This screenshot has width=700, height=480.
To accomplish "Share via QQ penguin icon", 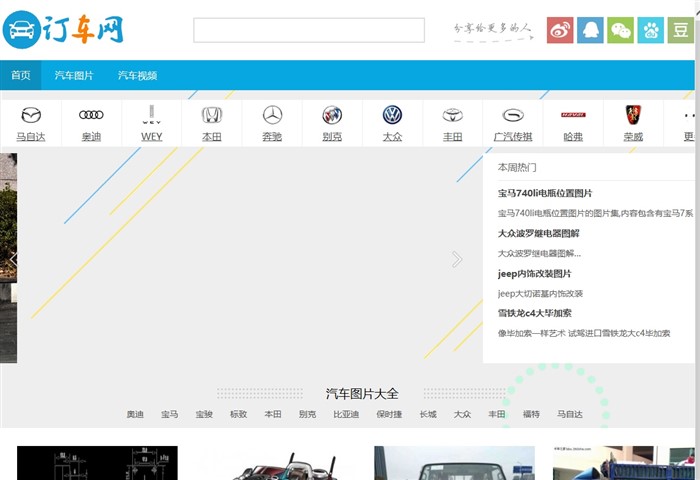I will [590, 30].
